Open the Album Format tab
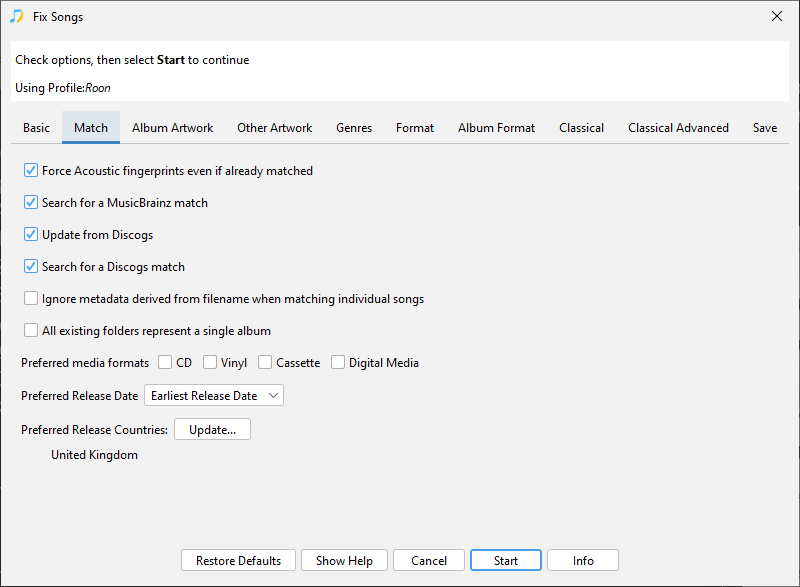The width and height of the screenshot is (800, 587). 496,128
